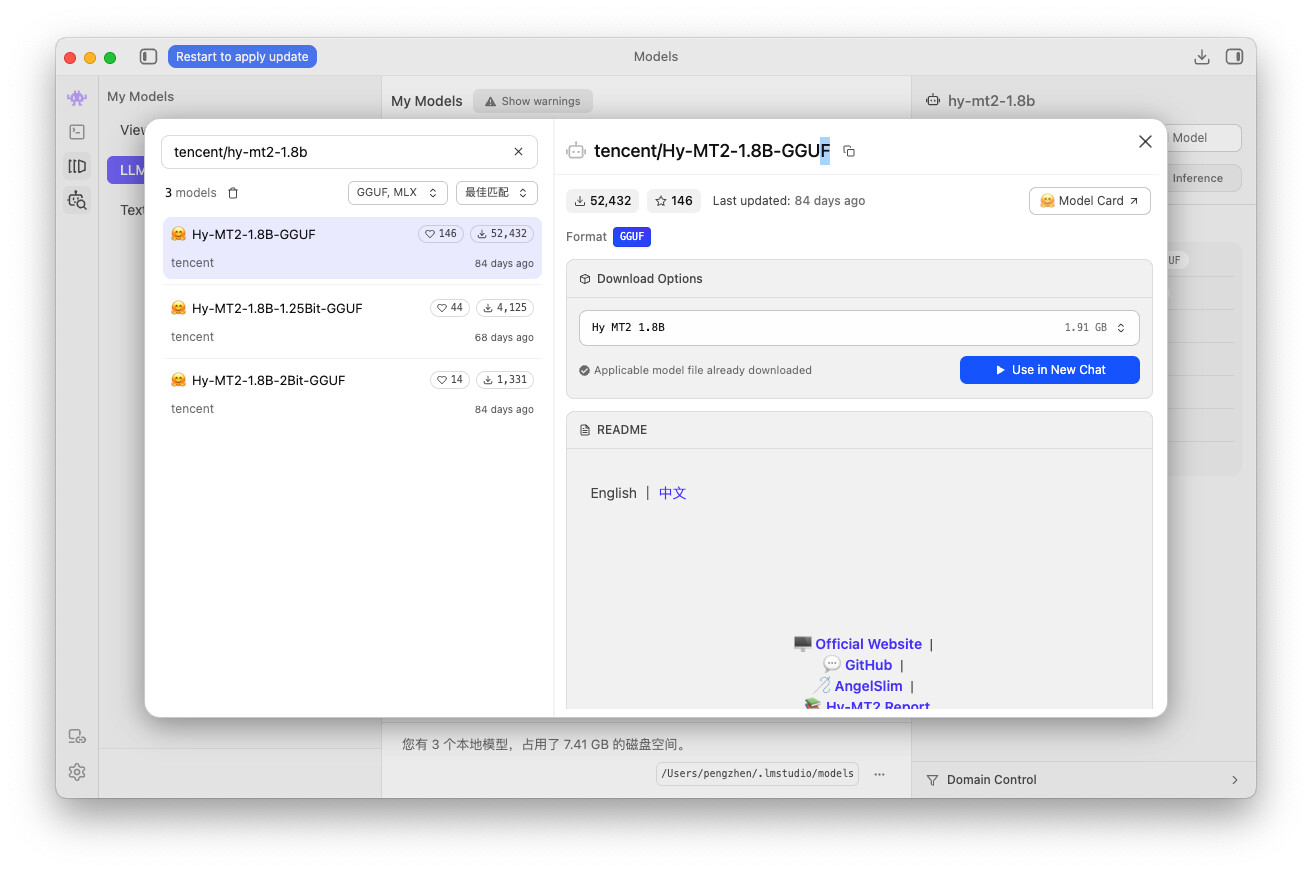The height and width of the screenshot is (872, 1312).
Task: Click the trash icon beside '3 models'
Action: click(x=233, y=193)
